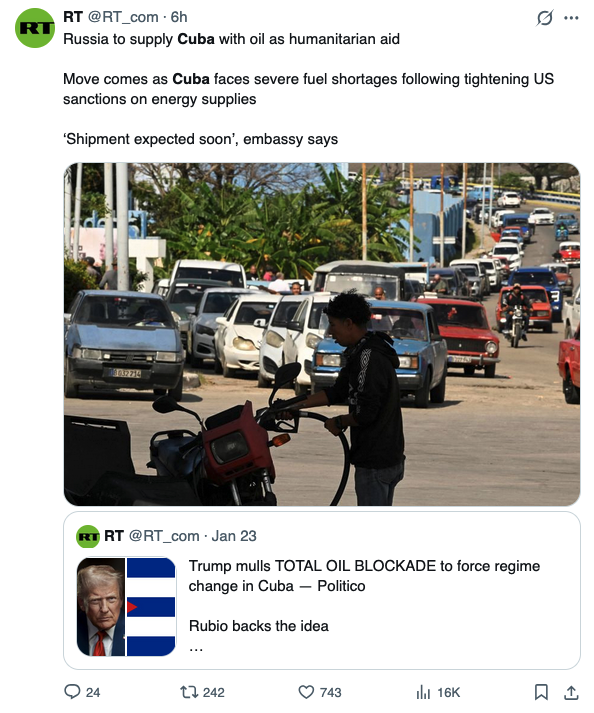Open the Grok explain icon

544,18
